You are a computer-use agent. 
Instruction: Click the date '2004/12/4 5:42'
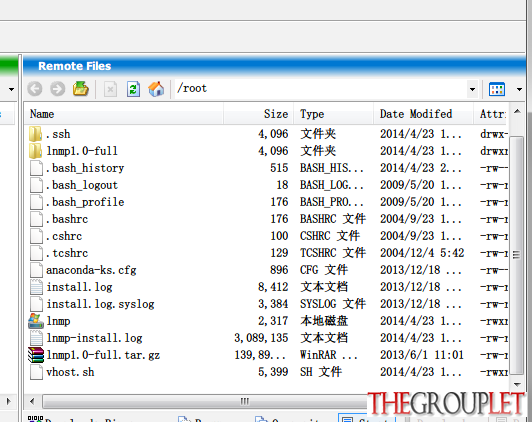[422, 253]
